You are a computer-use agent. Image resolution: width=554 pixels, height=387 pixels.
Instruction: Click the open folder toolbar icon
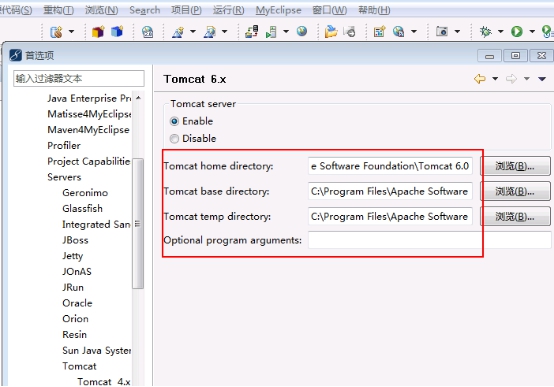pyautogui.click(x=331, y=31)
